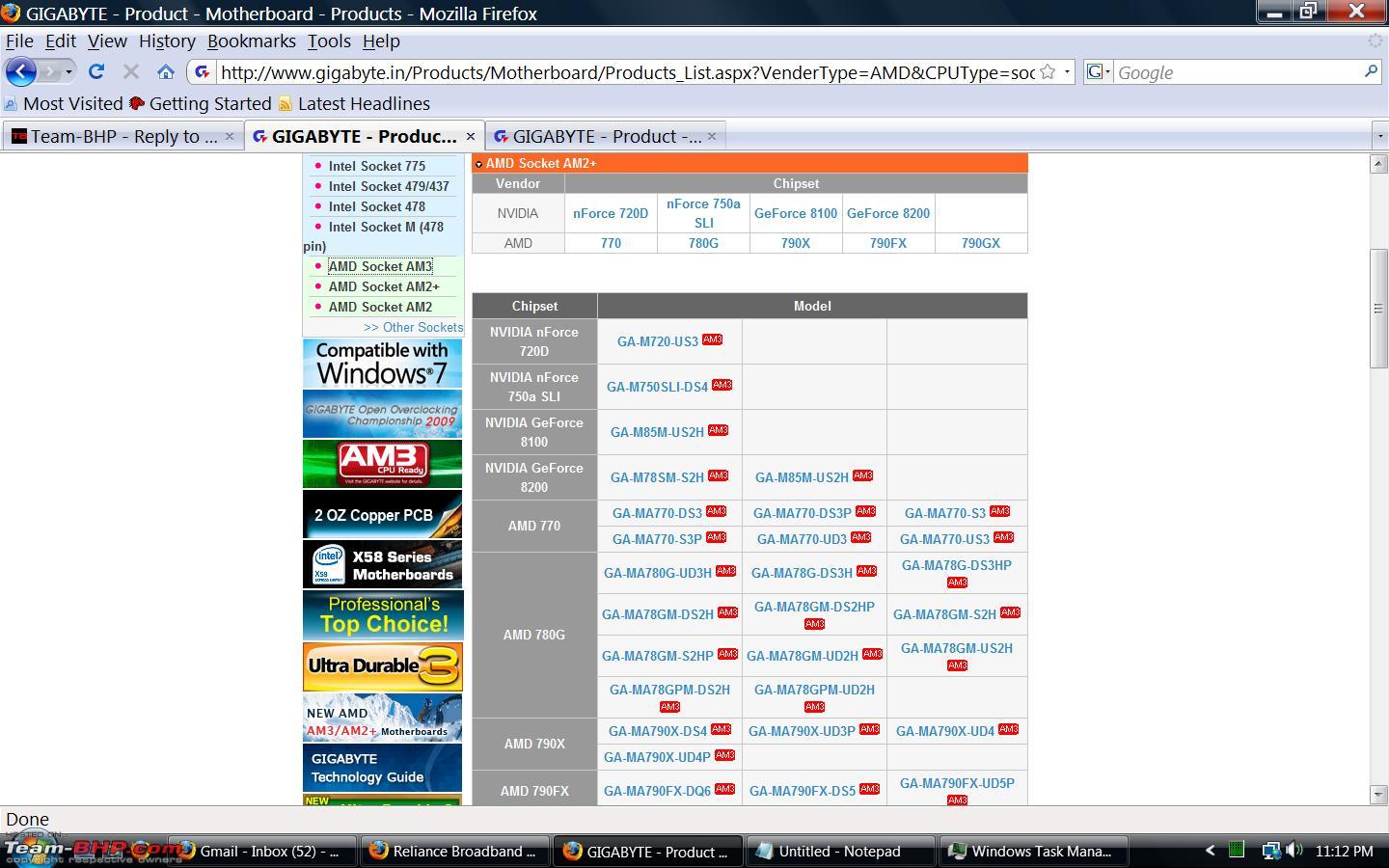Click the AM3 badge next to GA-M720-US3
Viewport: 1389px width, 868px height.
[x=712, y=339]
